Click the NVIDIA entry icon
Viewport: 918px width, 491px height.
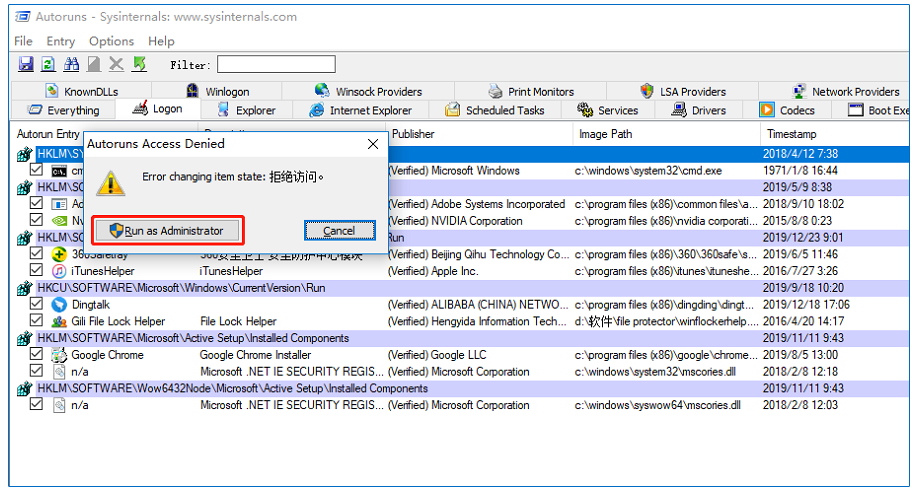pos(59,221)
